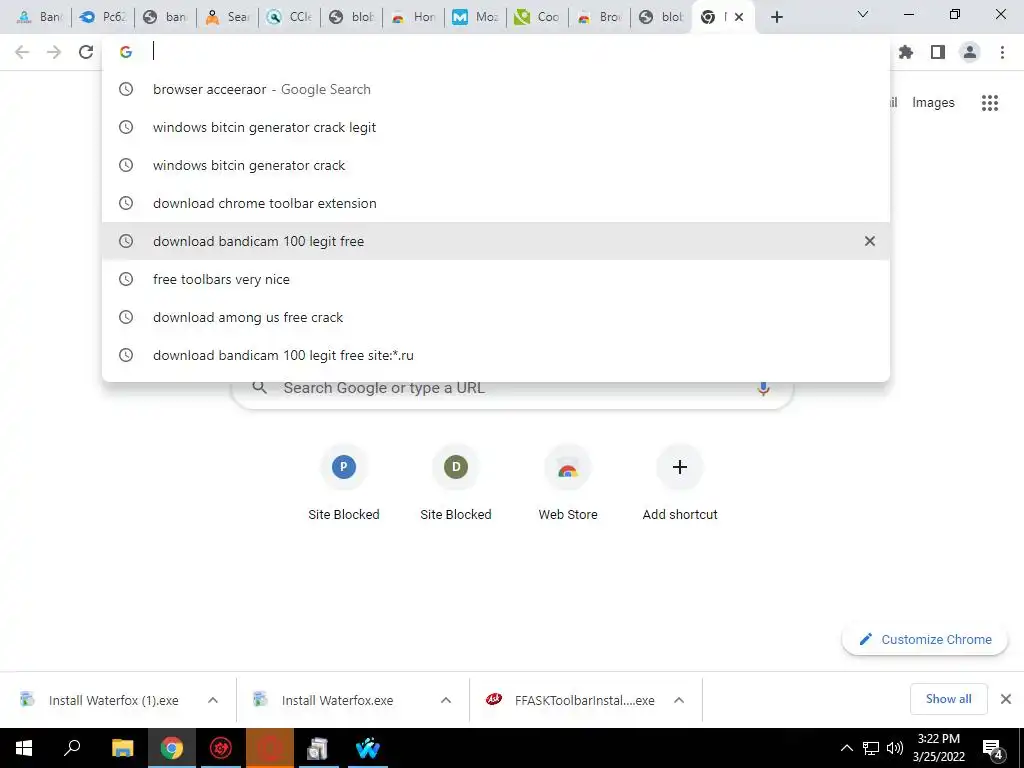Open File Explorer from taskbar
Viewport: 1024px width, 768px height.
coord(122,748)
